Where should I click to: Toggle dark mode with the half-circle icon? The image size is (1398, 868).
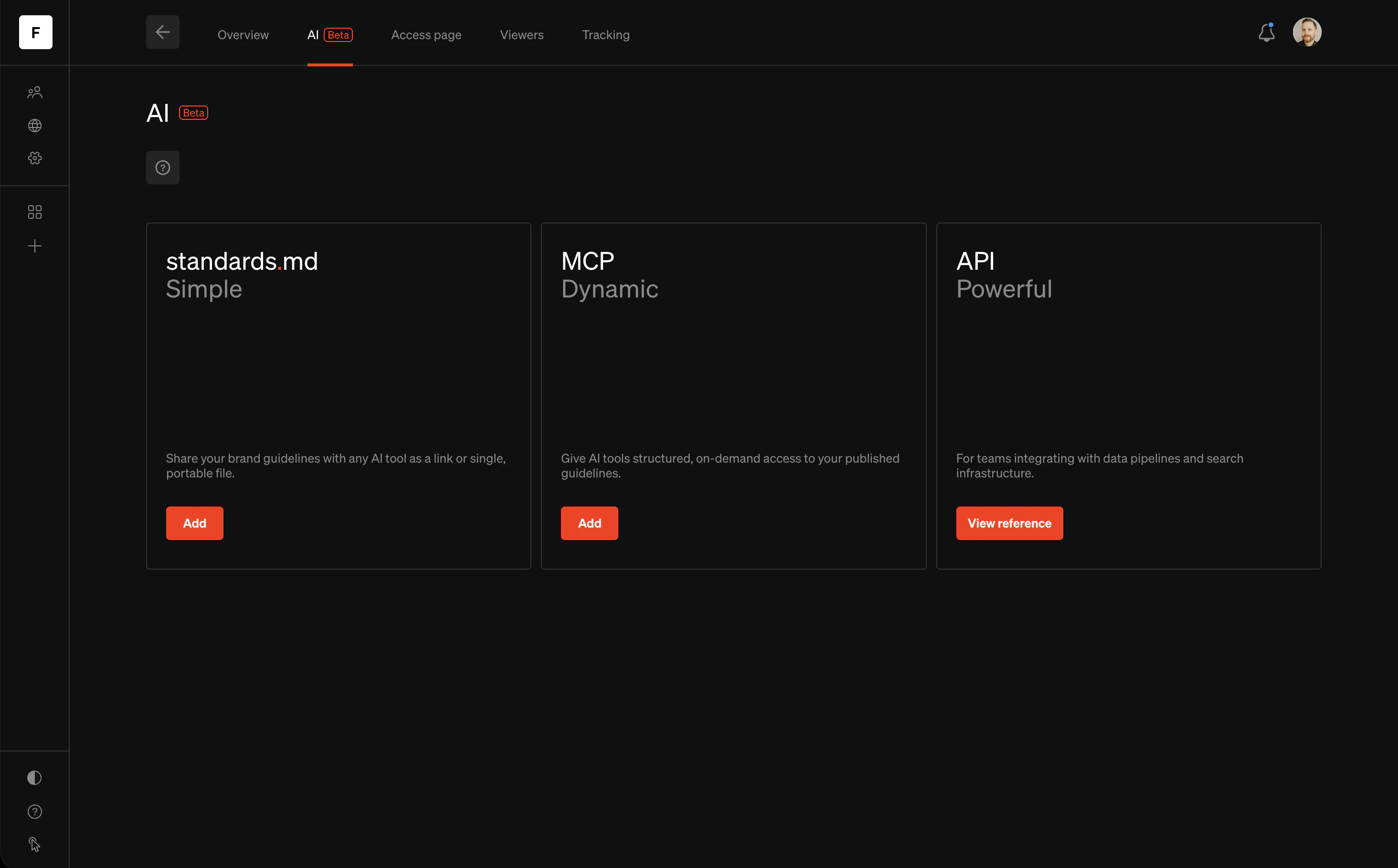tap(34, 777)
